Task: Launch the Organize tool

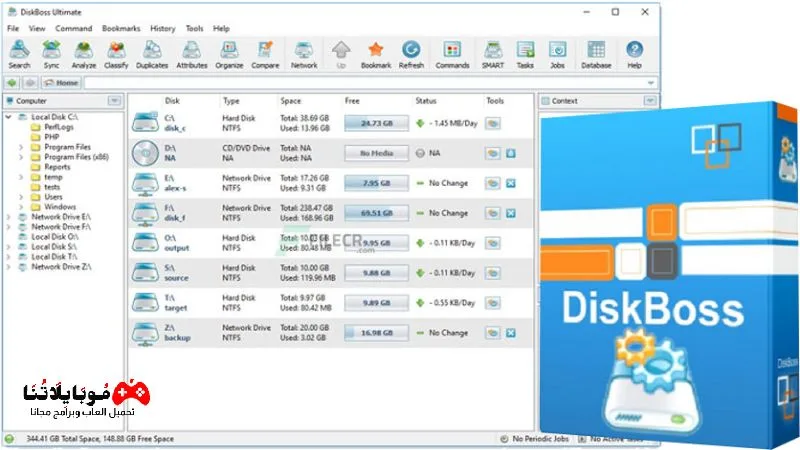Action: point(229,55)
